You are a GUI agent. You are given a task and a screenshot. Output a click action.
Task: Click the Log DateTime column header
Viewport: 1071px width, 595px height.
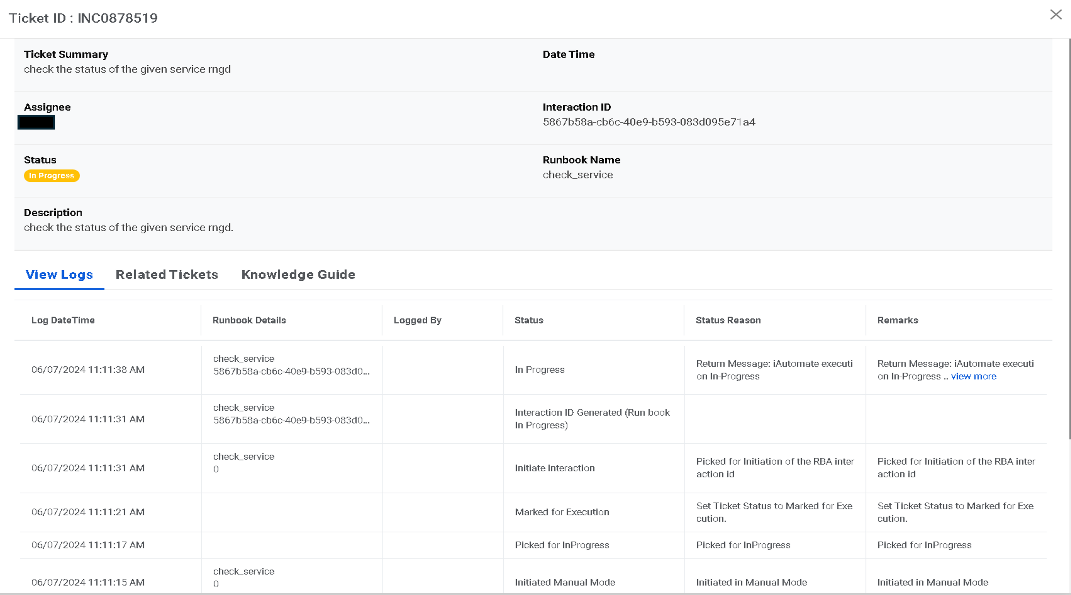[x=63, y=320]
